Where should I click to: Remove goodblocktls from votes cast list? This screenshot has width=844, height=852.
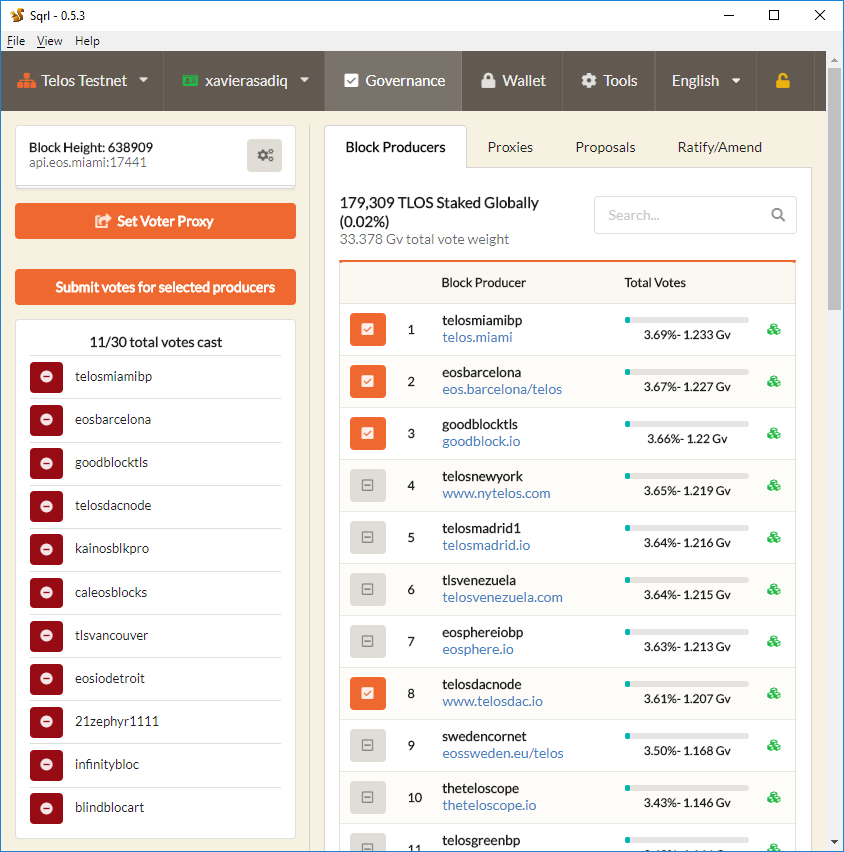46,462
